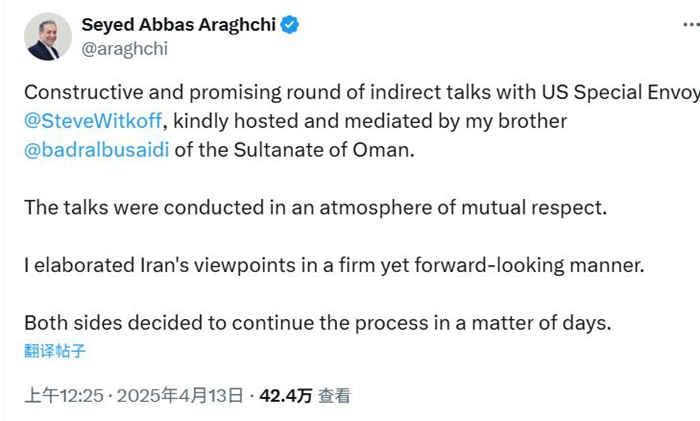The image size is (700, 421).
Task: Open the @SteveWitkoff mention
Action: tap(87, 122)
